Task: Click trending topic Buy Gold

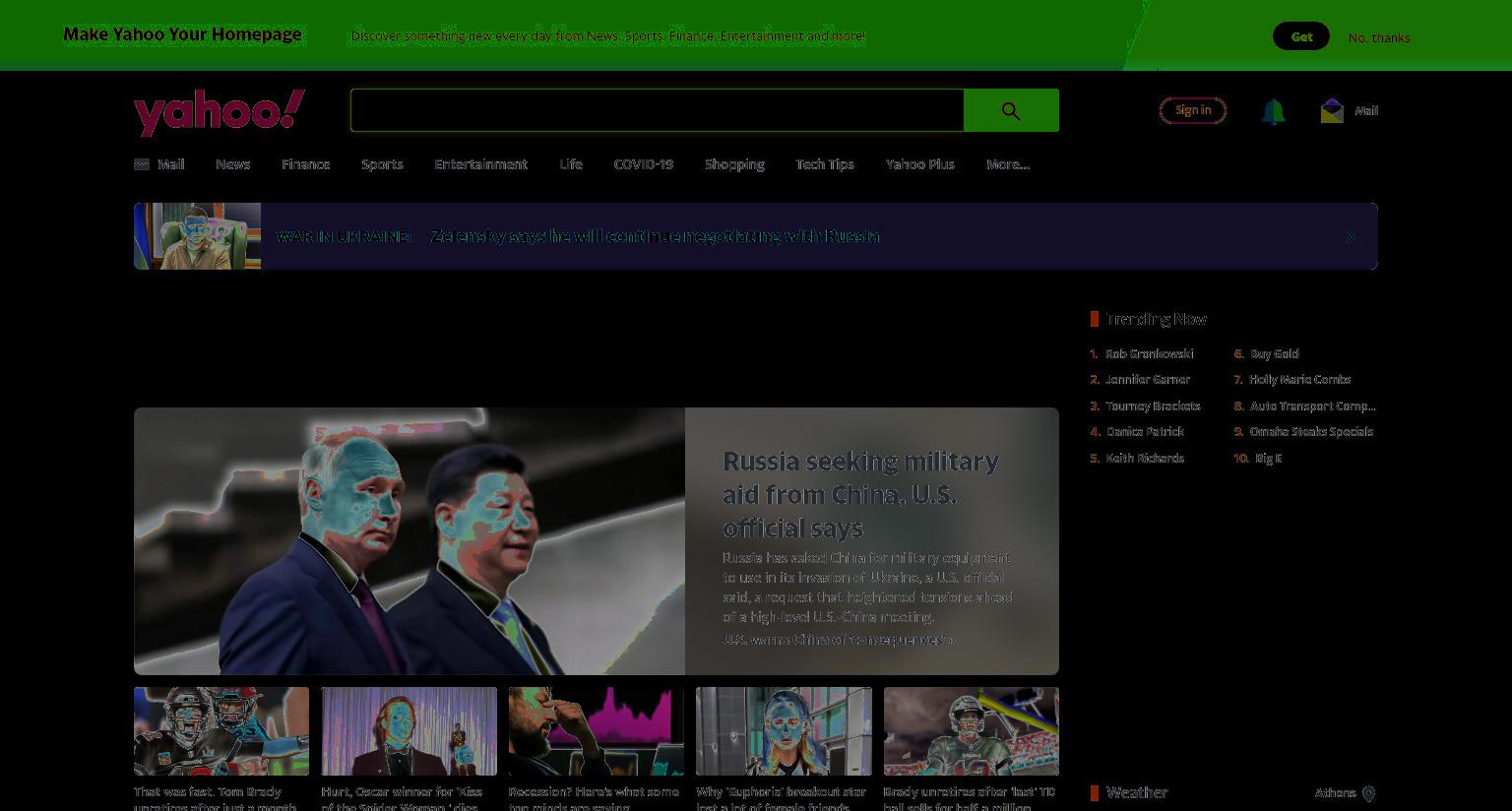Action: 1274,353
